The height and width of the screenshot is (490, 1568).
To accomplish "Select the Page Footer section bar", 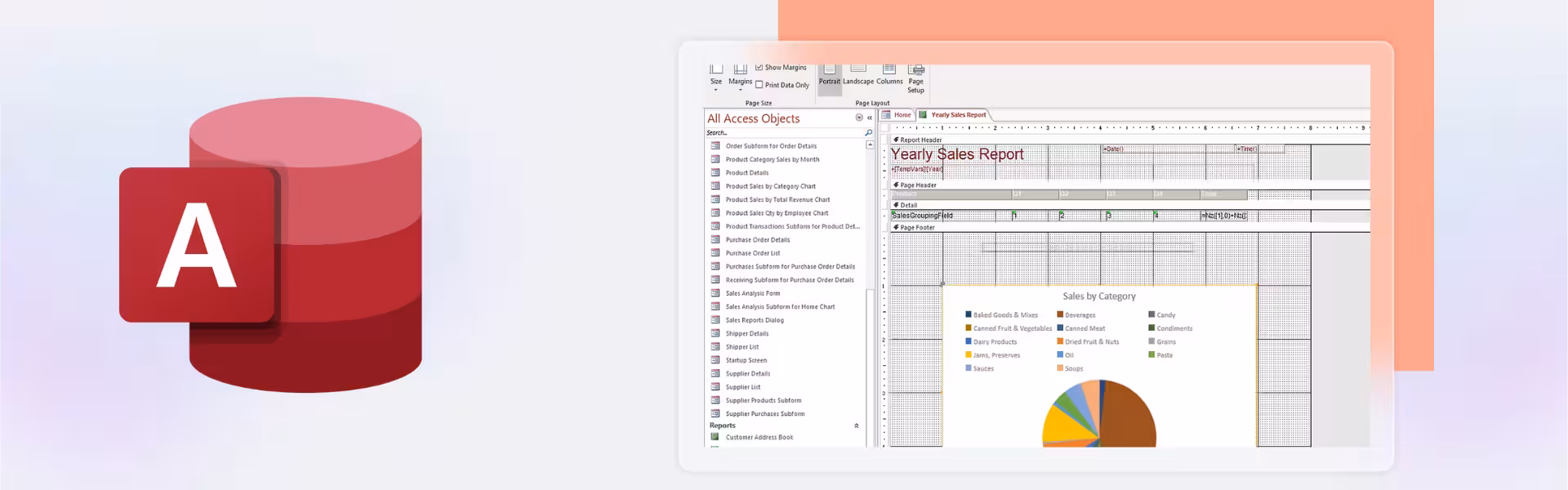I will click(x=1130, y=228).
